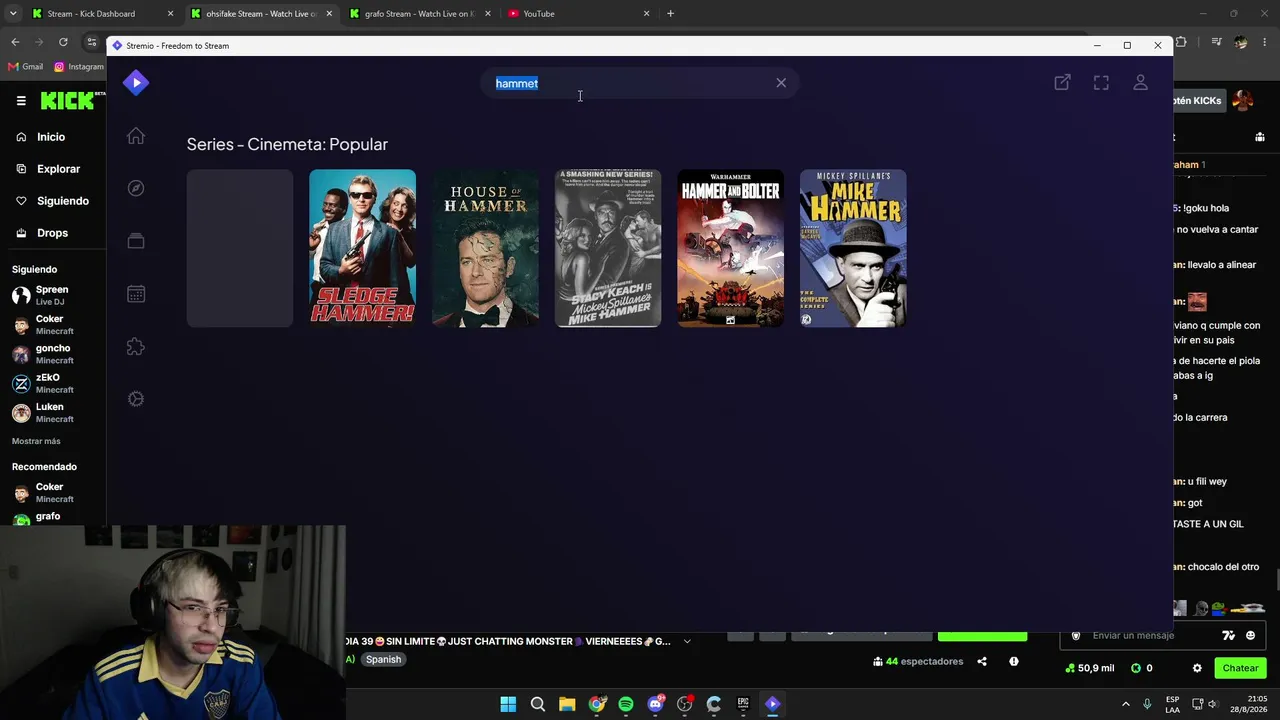Click the Stremio search input field
Screen dimensions: 1280x720
640,83
